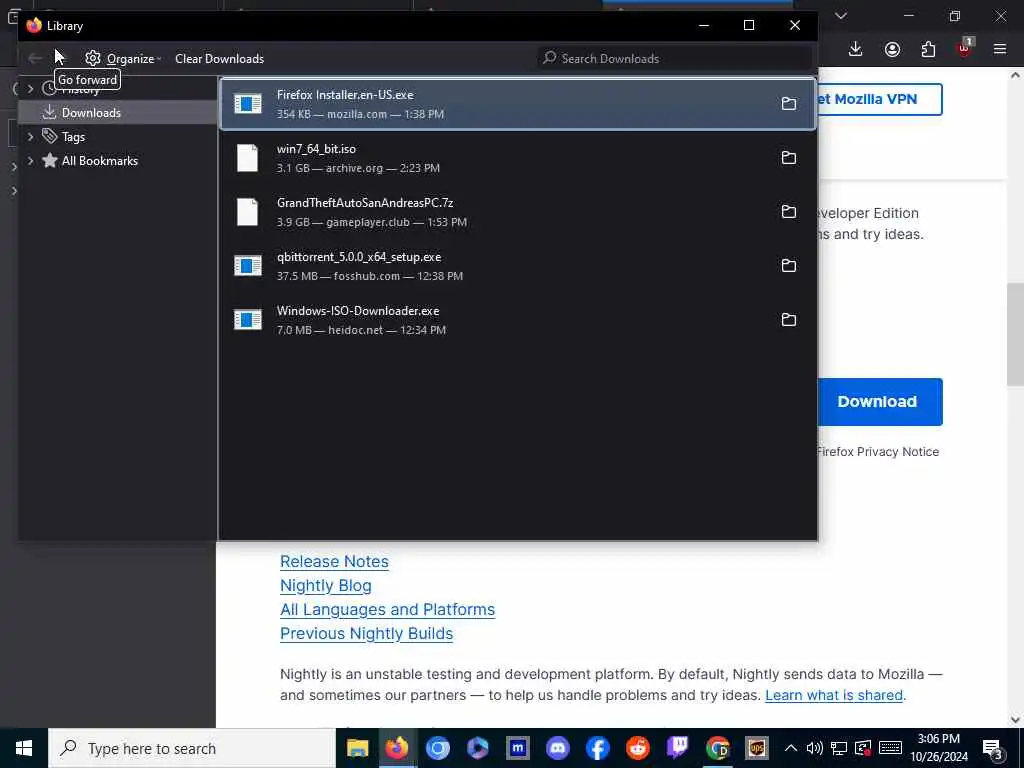
Task: Select the Firefox Installer.en-US.exe download
Action: [x=517, y=104]
